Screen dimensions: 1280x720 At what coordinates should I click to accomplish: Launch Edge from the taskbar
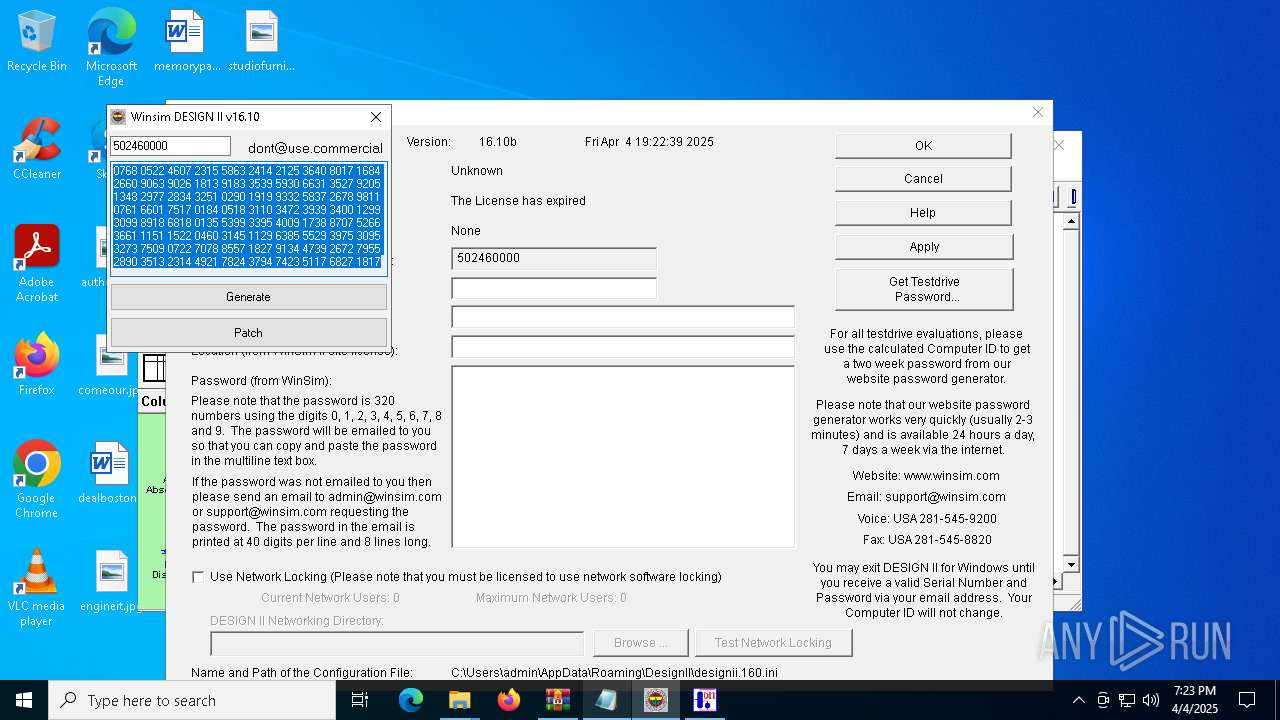coord(411,700)
